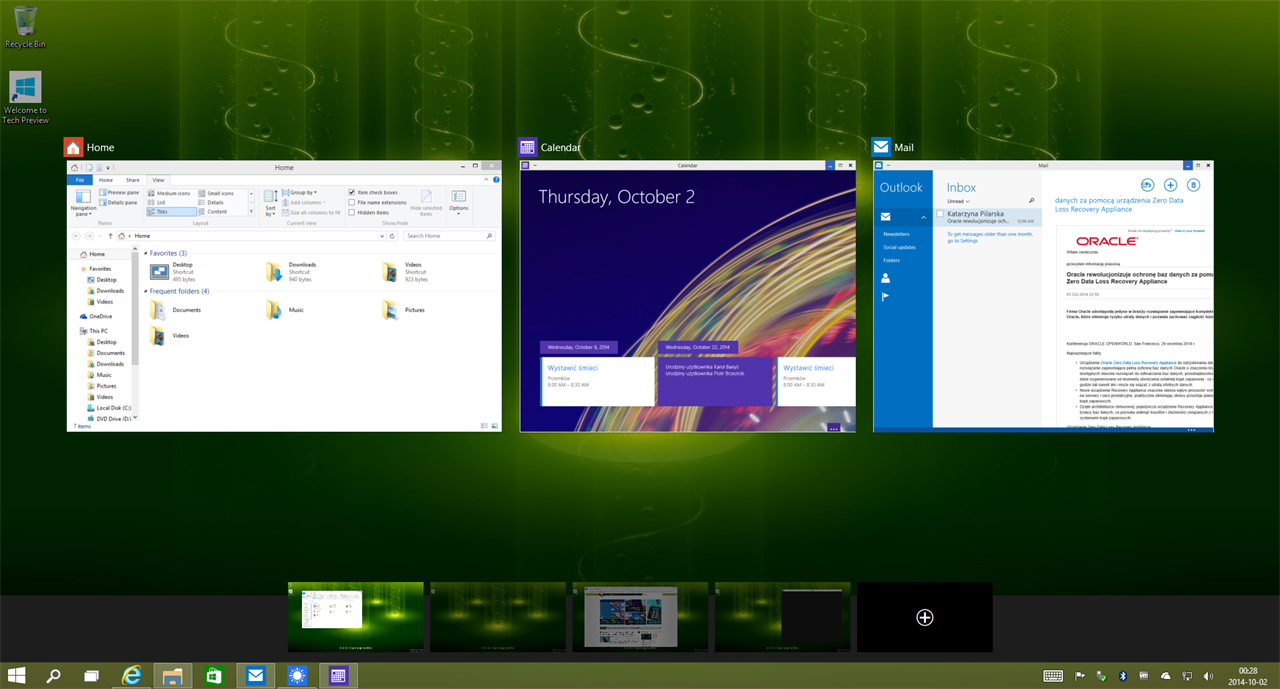Click the delete trash icon in Mail
The height and width of the screenshot is (689, 1280).
pyautogui.click(x=1192, y=185)
